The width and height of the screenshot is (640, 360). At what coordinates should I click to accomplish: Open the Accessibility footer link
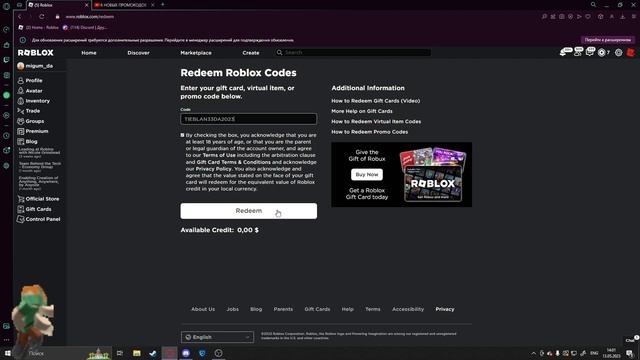408,309
